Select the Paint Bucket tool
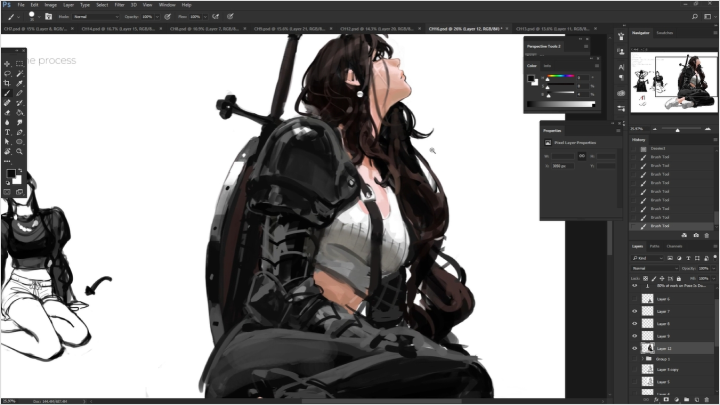 click(20, 112)
